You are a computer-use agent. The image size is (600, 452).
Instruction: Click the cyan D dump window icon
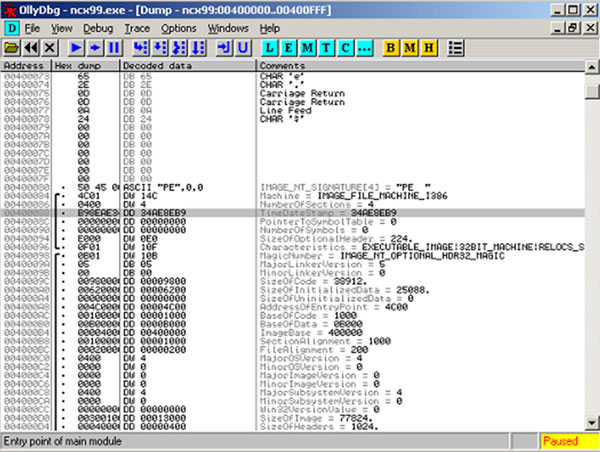click(x=12, y=28)
